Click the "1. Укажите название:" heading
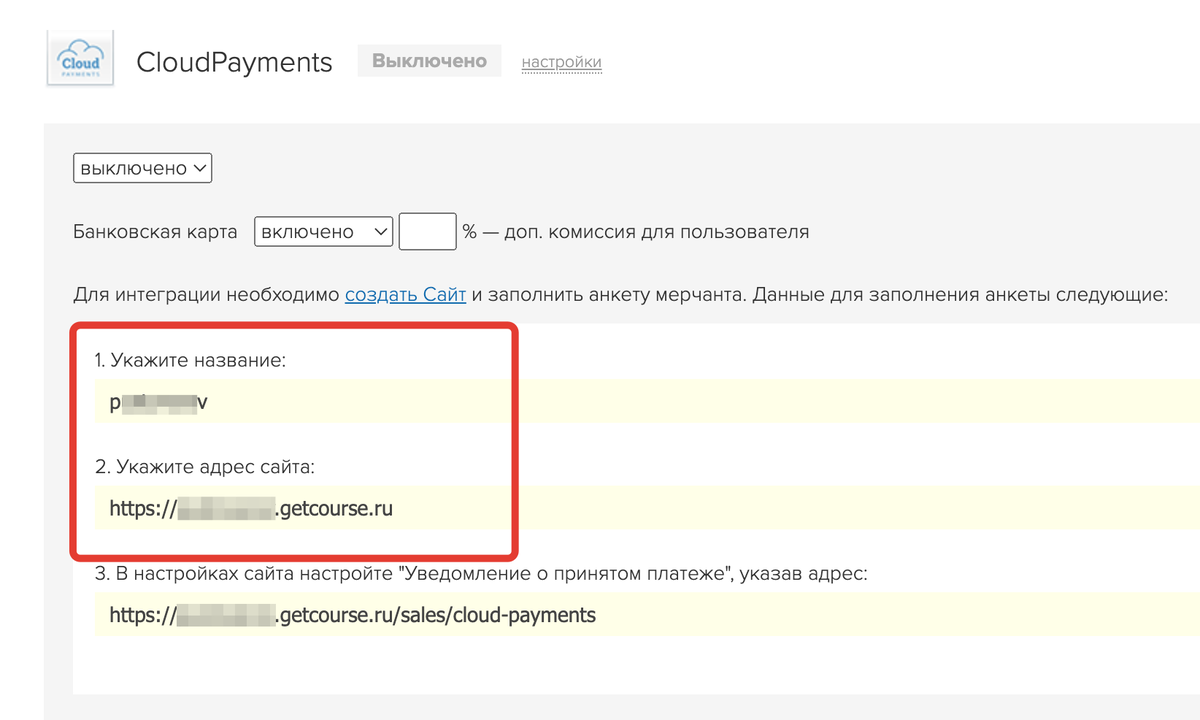The height and width of the screenshot is (720, 1200). click(190, 359)
